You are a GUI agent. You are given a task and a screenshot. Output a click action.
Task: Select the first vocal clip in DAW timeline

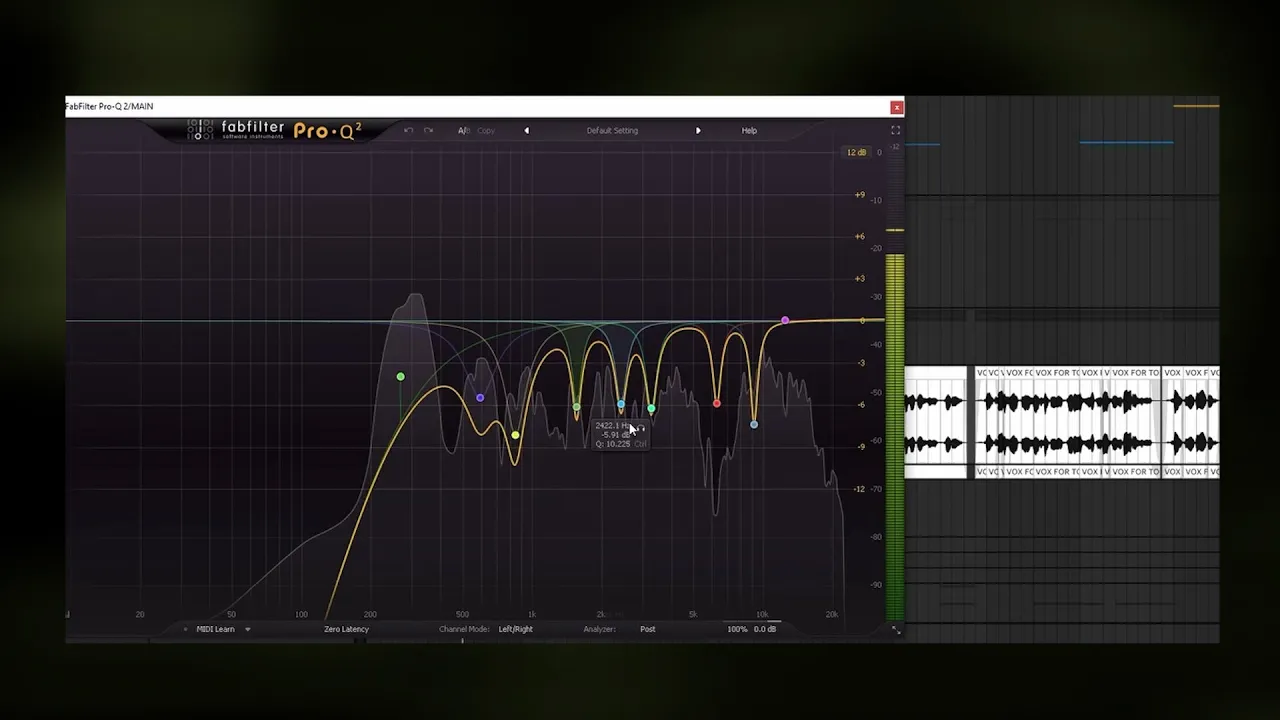click(x=935, y=422)
